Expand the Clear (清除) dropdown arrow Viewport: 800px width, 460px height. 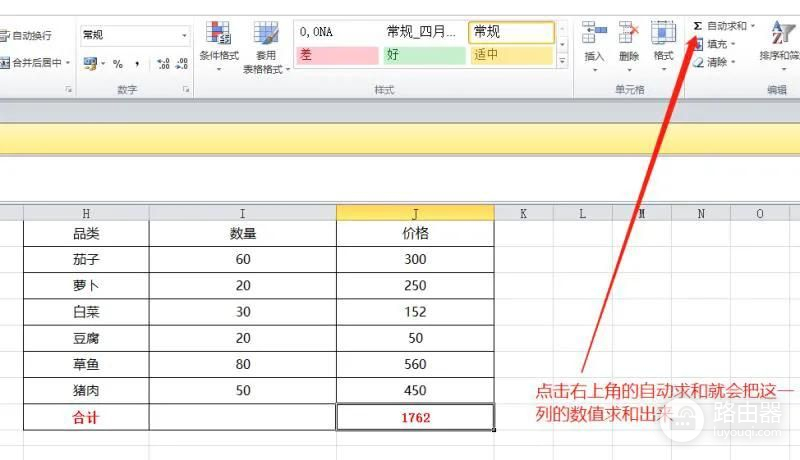(733, 62)
